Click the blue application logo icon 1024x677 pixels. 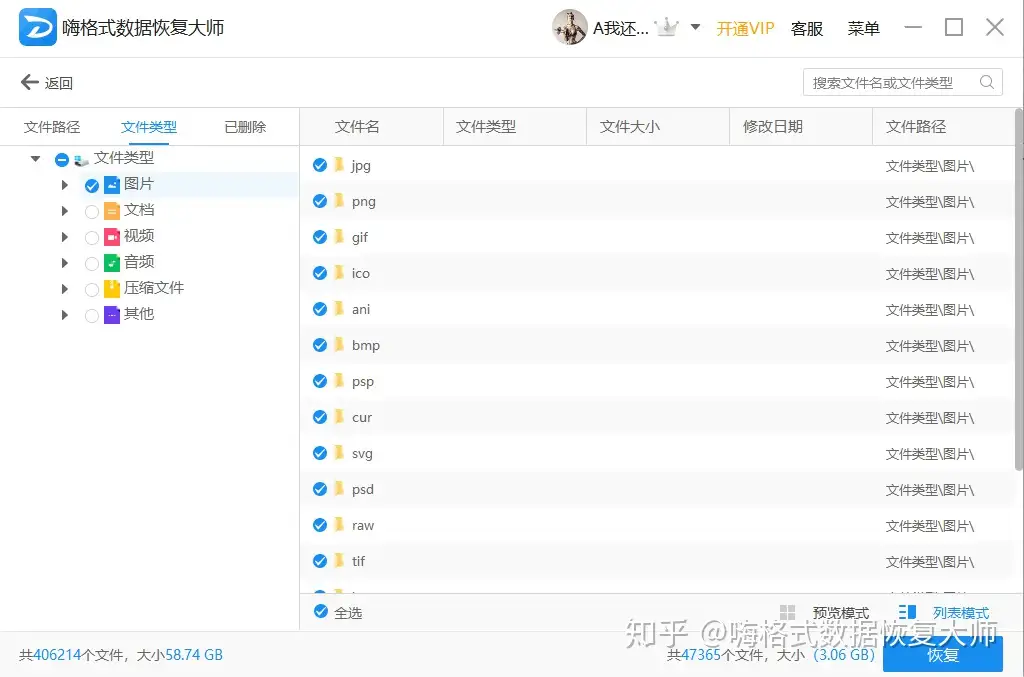click(37, 27)
